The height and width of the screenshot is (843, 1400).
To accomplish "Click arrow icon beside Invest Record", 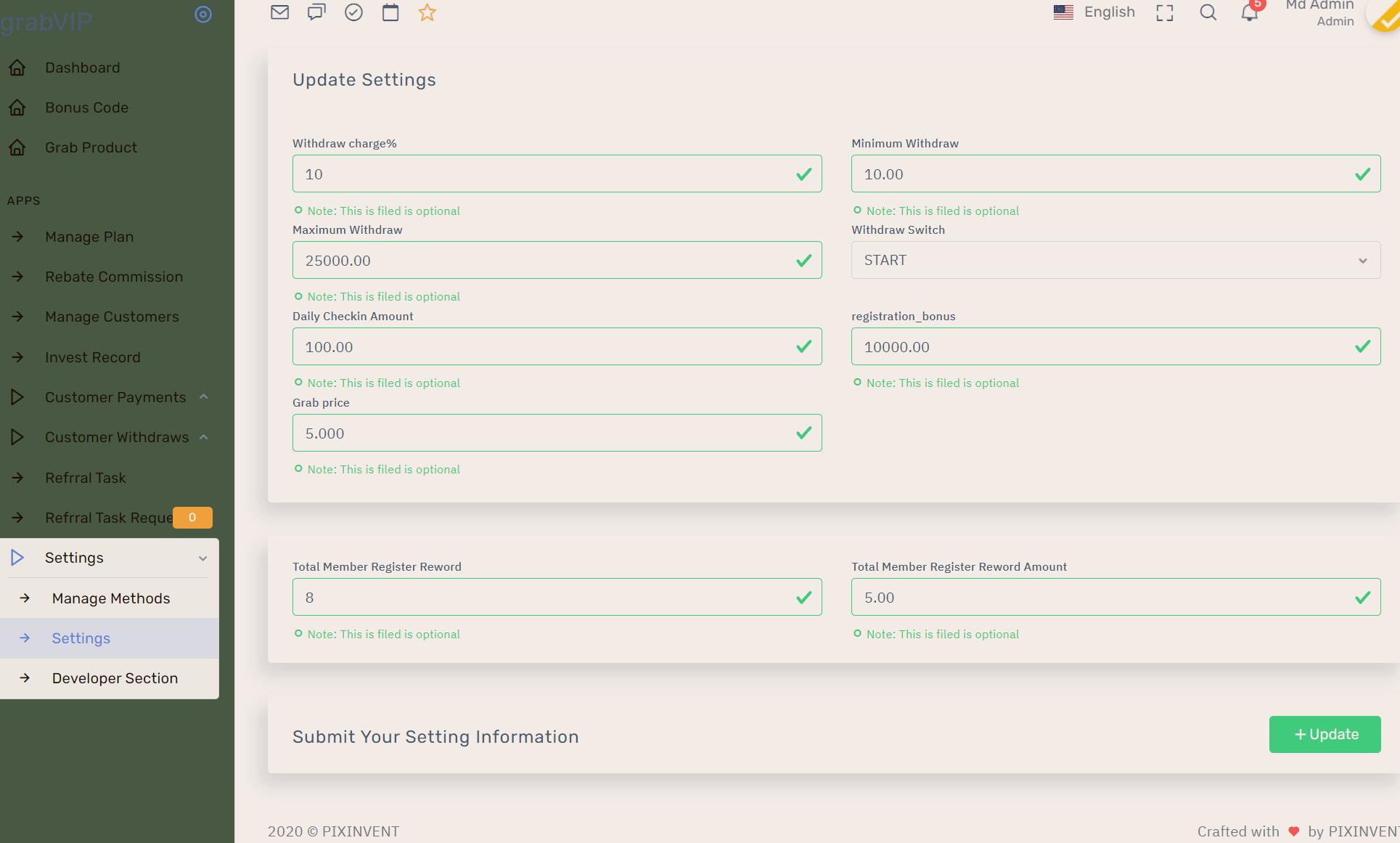I will (x=17, y=357).
